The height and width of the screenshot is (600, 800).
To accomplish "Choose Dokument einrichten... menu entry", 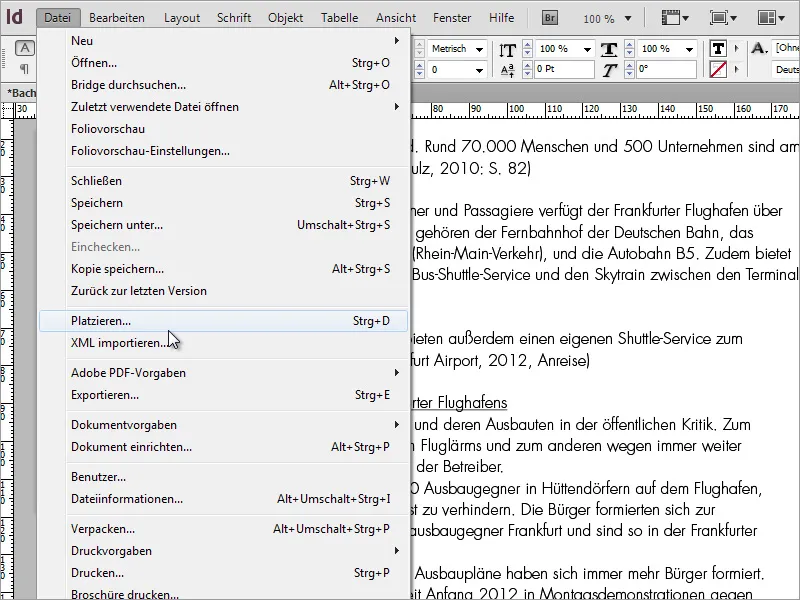I will coord(223,446).
